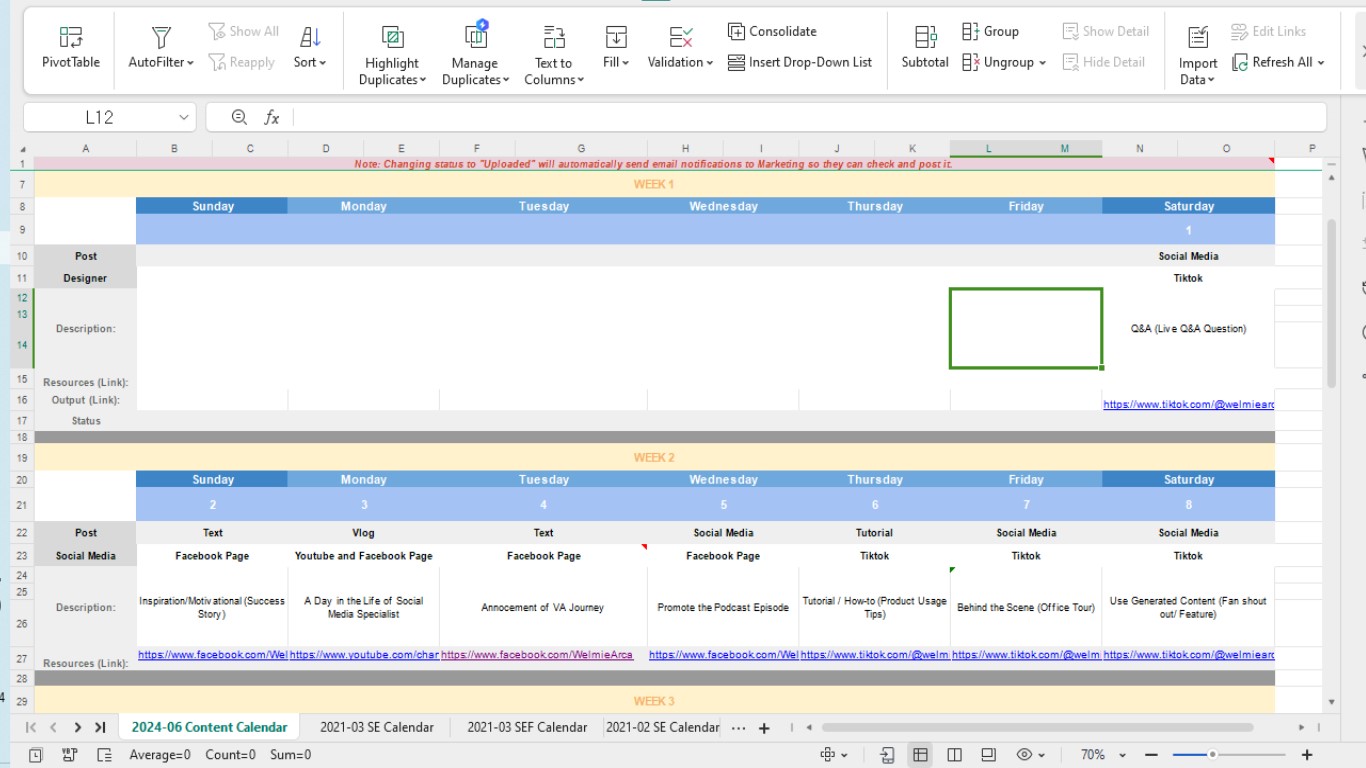Expand Text to Columns dropdown arrow

click(580, 80)
